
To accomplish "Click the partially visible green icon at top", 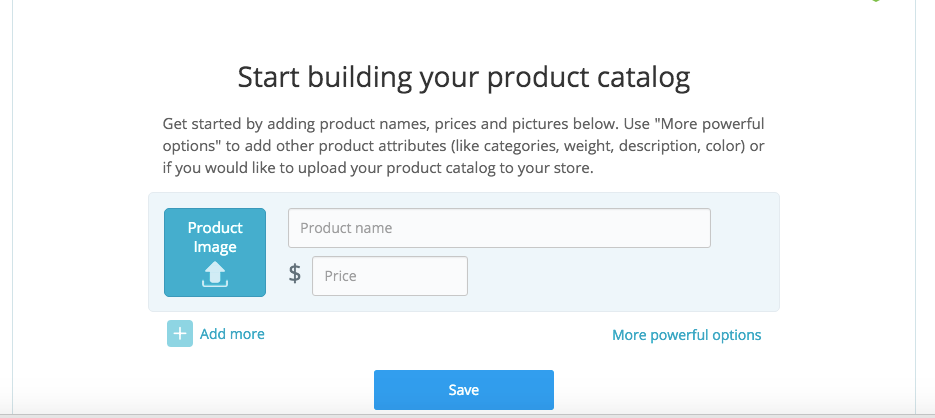I will pos(875,1).
